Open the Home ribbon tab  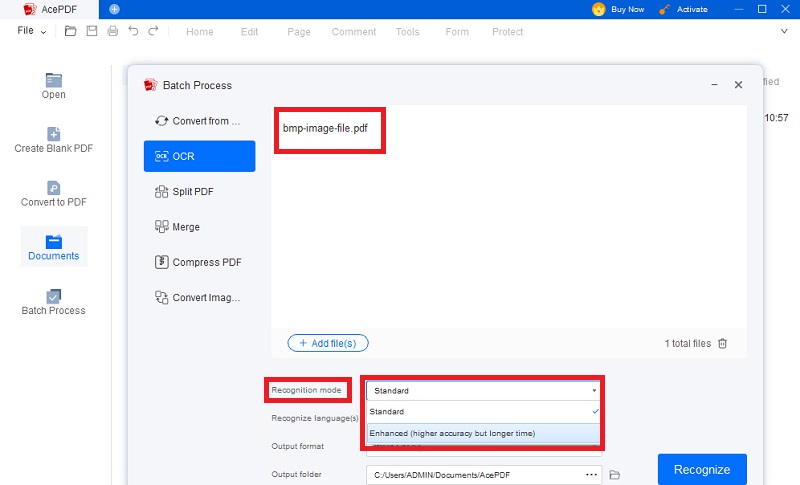click(199, 32)
